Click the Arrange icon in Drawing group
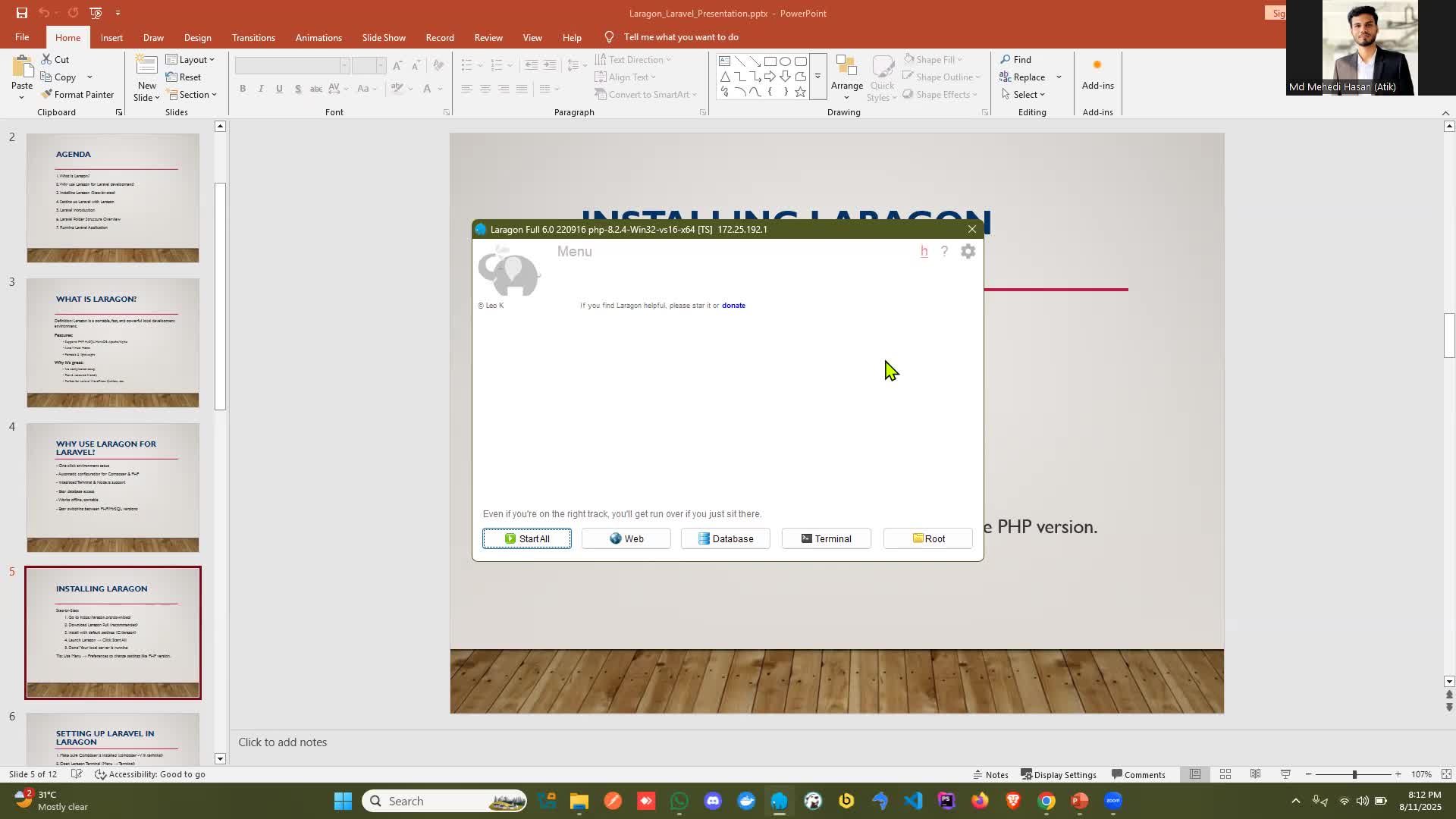The width and height of the screenshot is (1456, 819). pyautogui.click(x=846, y=66)
